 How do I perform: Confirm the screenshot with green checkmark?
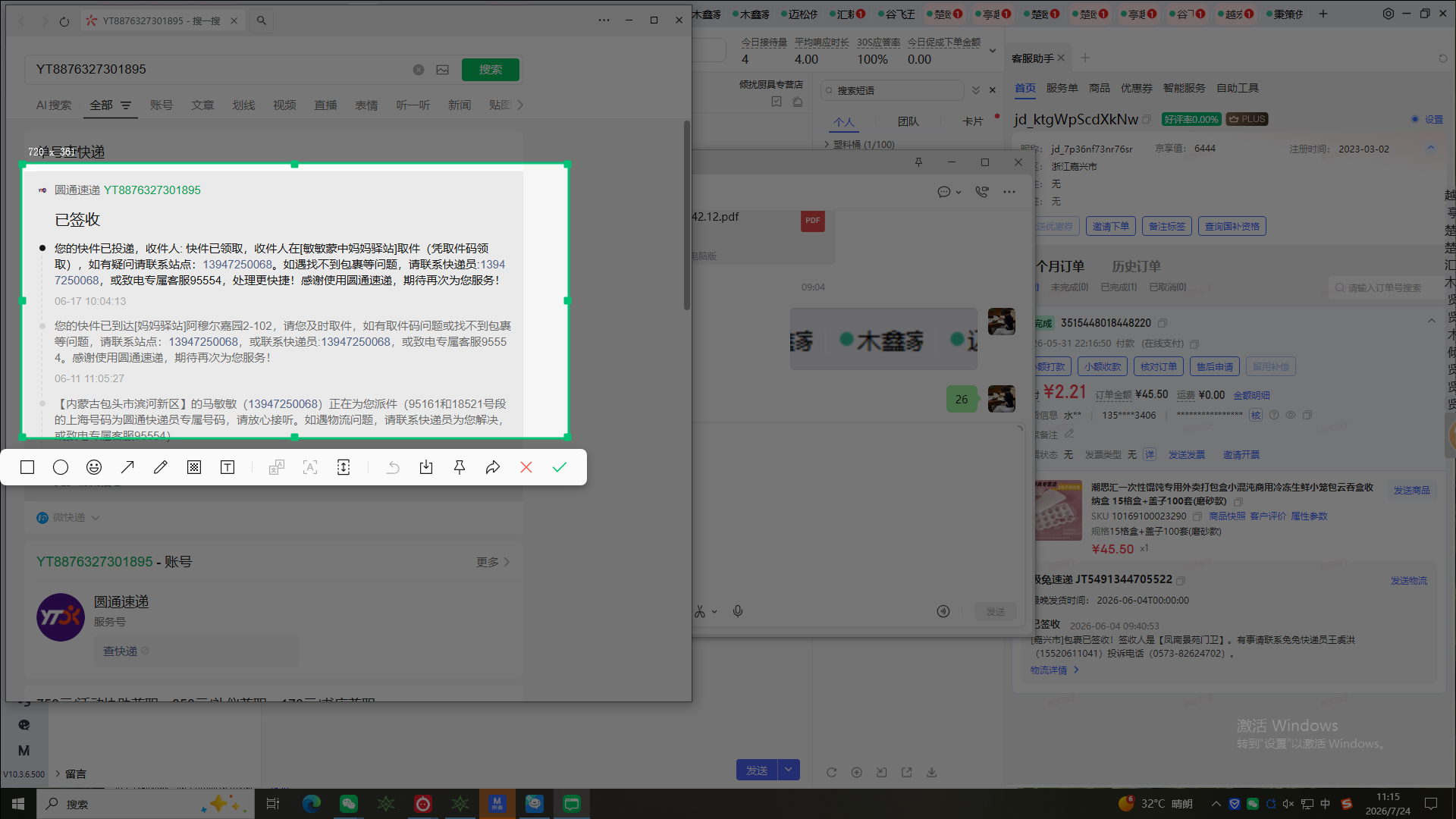pos(560,467)
